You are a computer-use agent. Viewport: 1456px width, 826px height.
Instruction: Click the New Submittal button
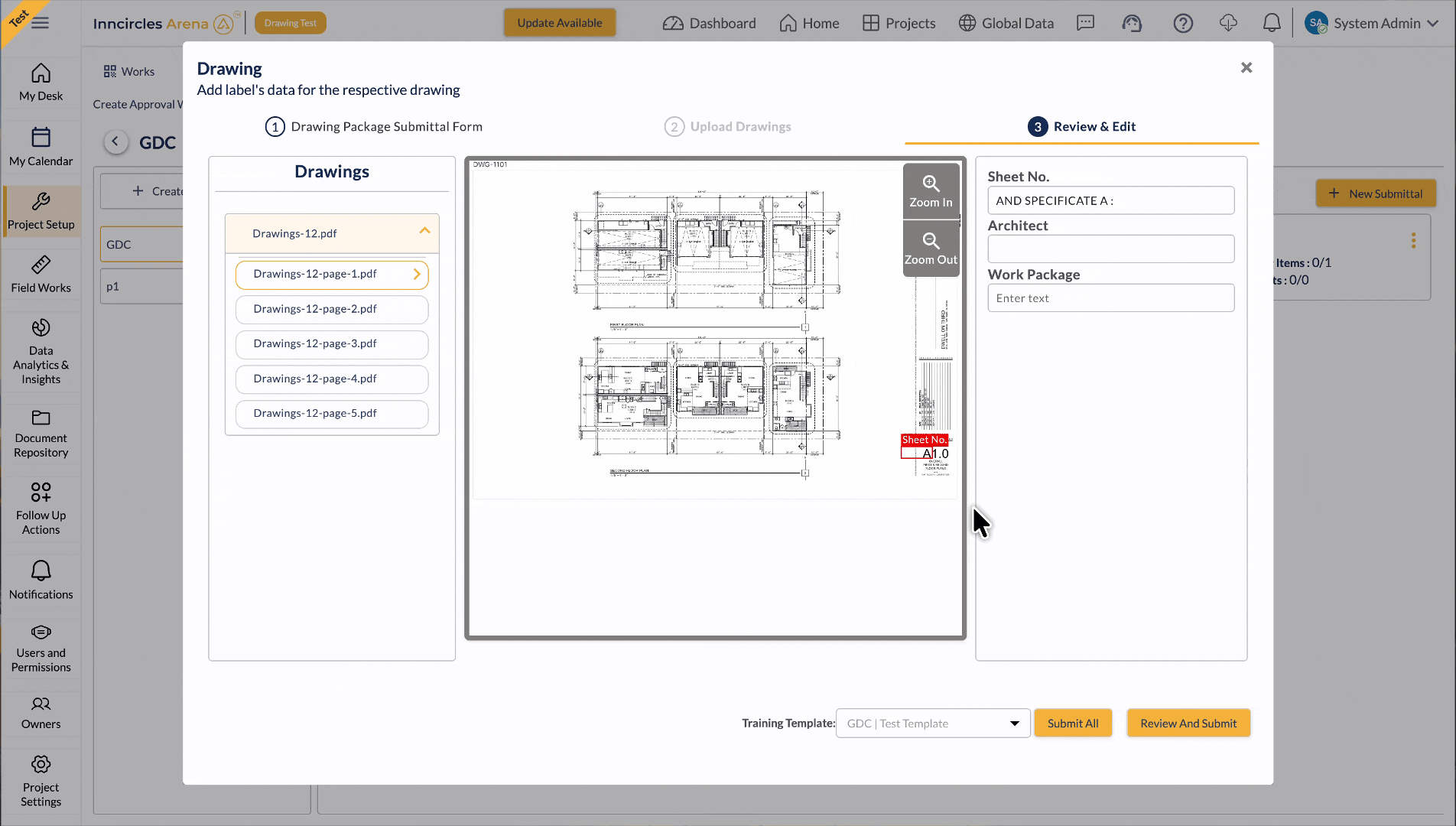pos(1376,193)
